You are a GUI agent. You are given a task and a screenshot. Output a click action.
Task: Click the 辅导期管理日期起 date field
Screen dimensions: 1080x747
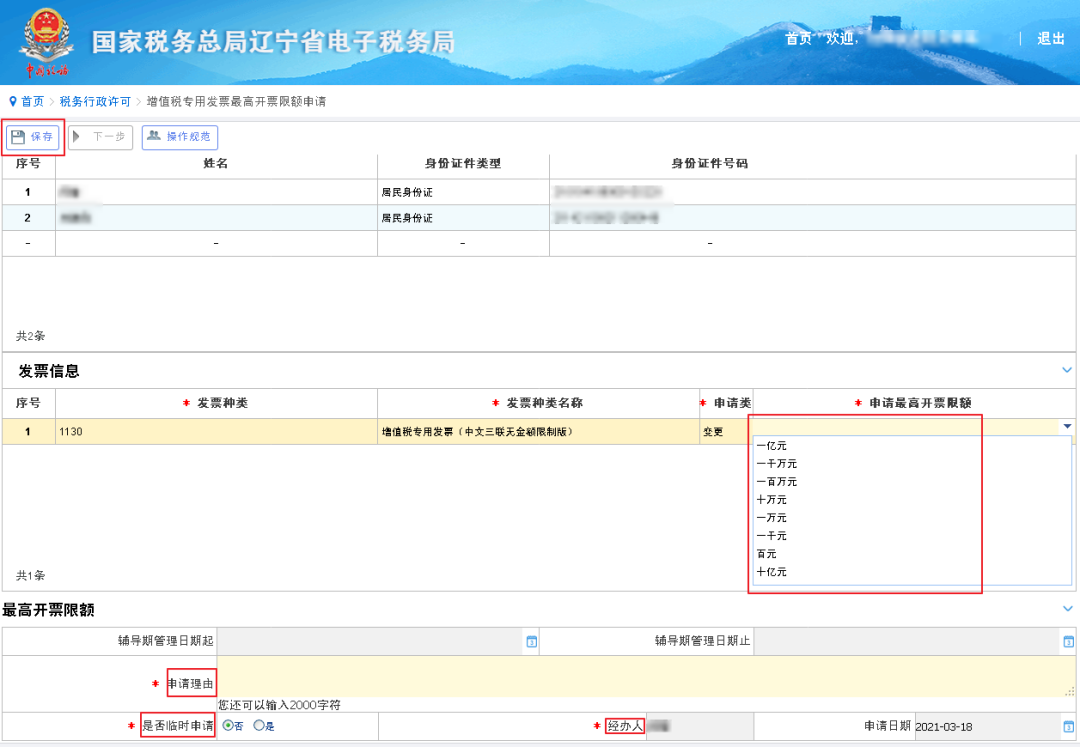(371, 641)
